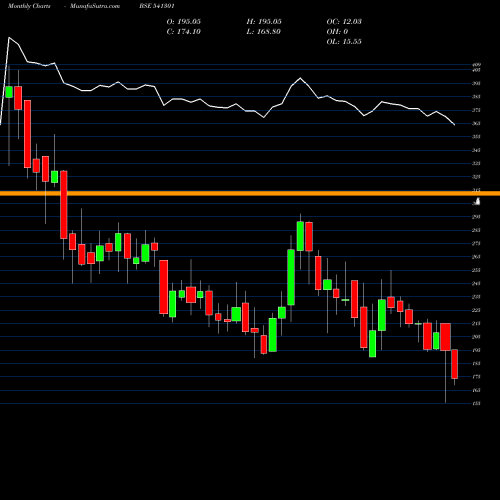Click the 395 price axis label
Viewport: 500px width, 500px height.
(x=477, y=83)
